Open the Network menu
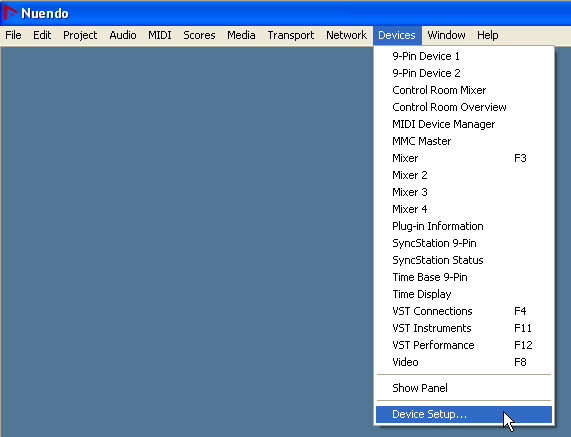Image resolution: width=571 pixels, height=437 pixels. click(x=346, y=35)
